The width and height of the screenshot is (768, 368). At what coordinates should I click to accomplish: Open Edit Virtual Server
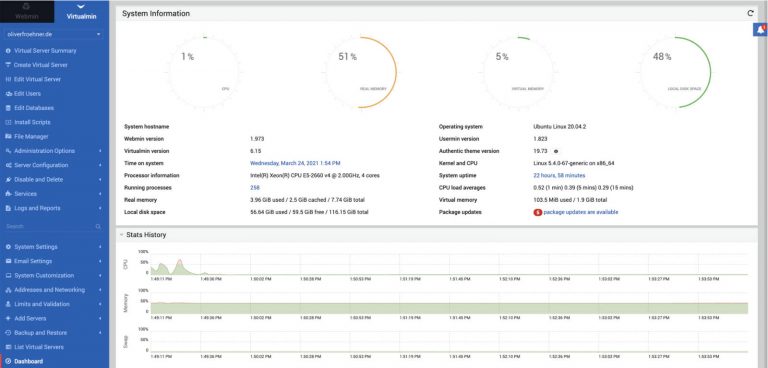[38, 79]
